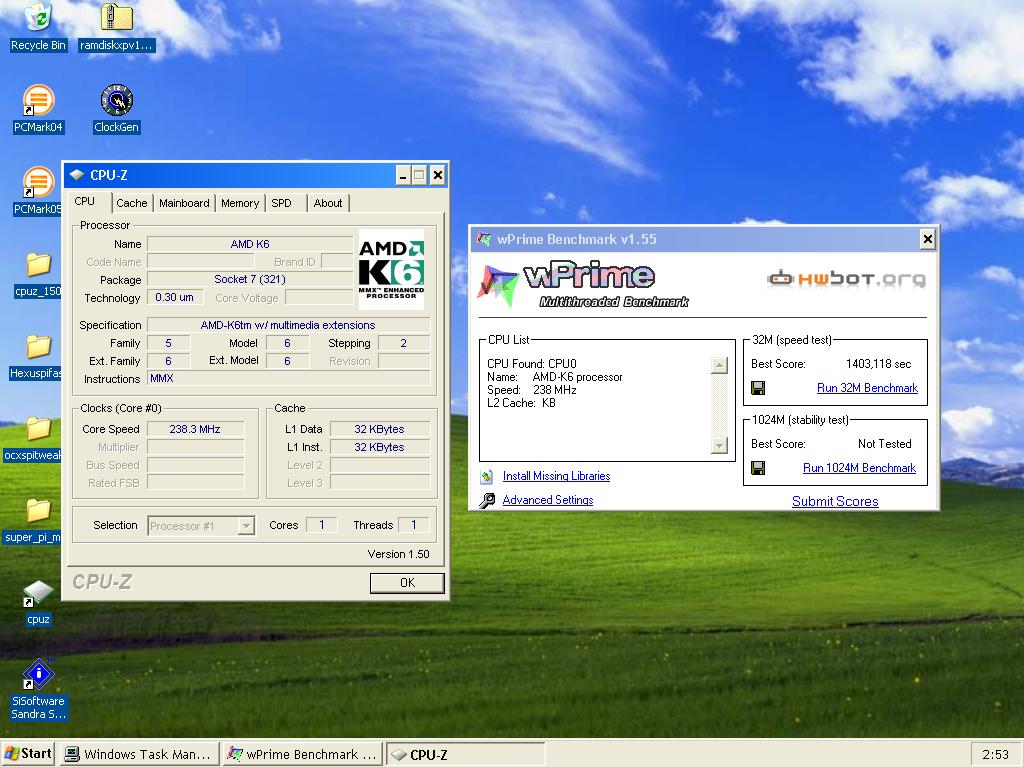Click the Speed 238 MHz line in CPU List

pos(532,390)
